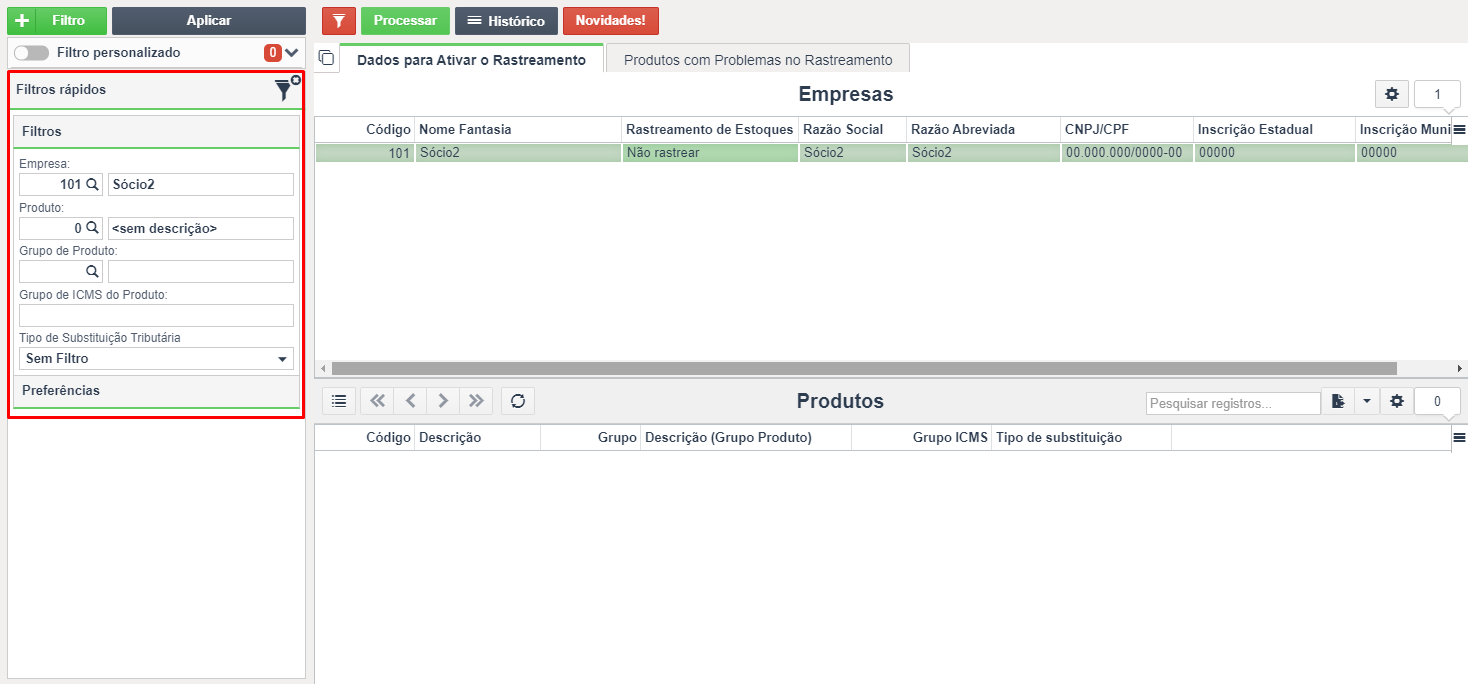Screen dimensions: 1468x684
Task: Open Empresa search magnifier icon
Action: point(92,184)
